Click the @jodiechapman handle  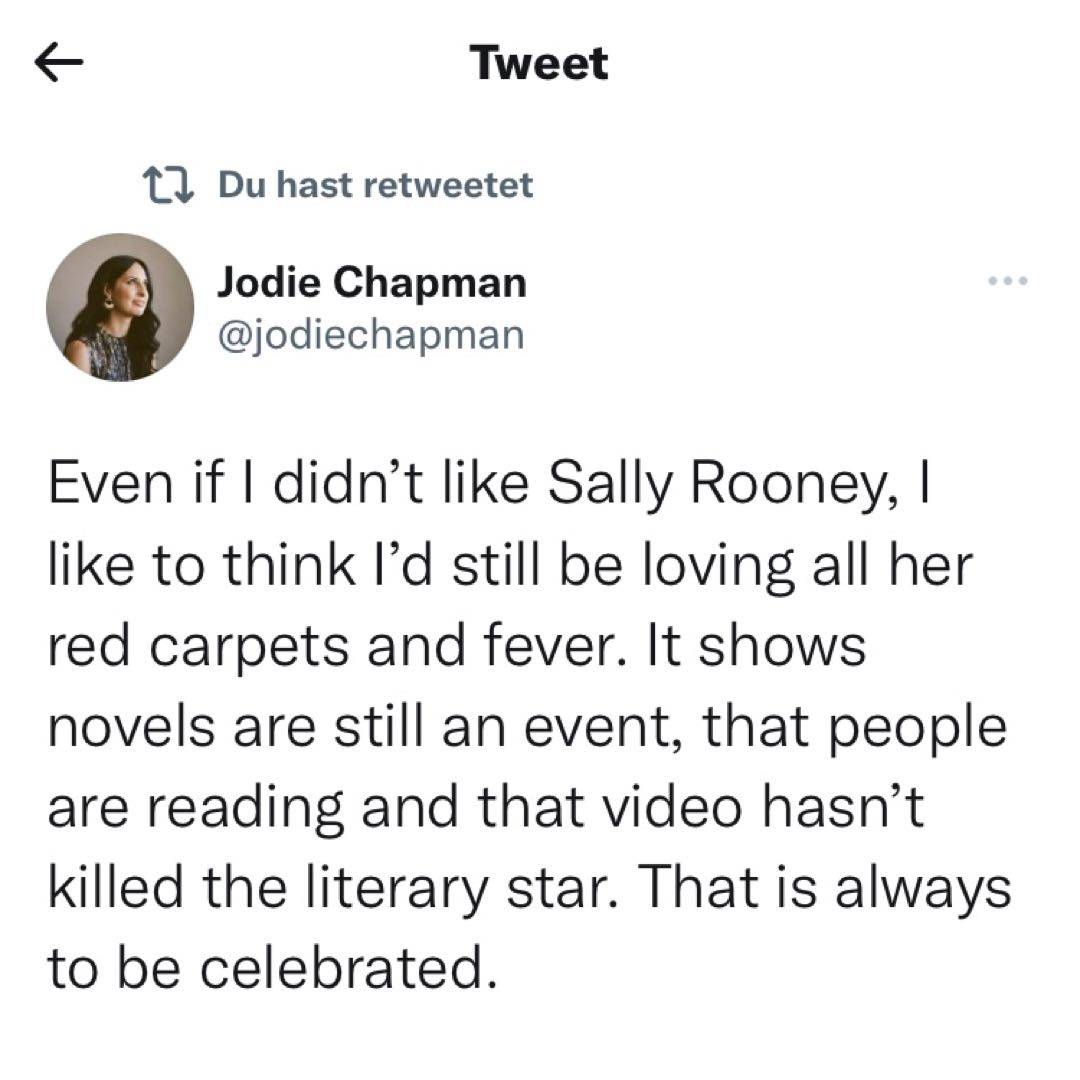coord(370,335)
